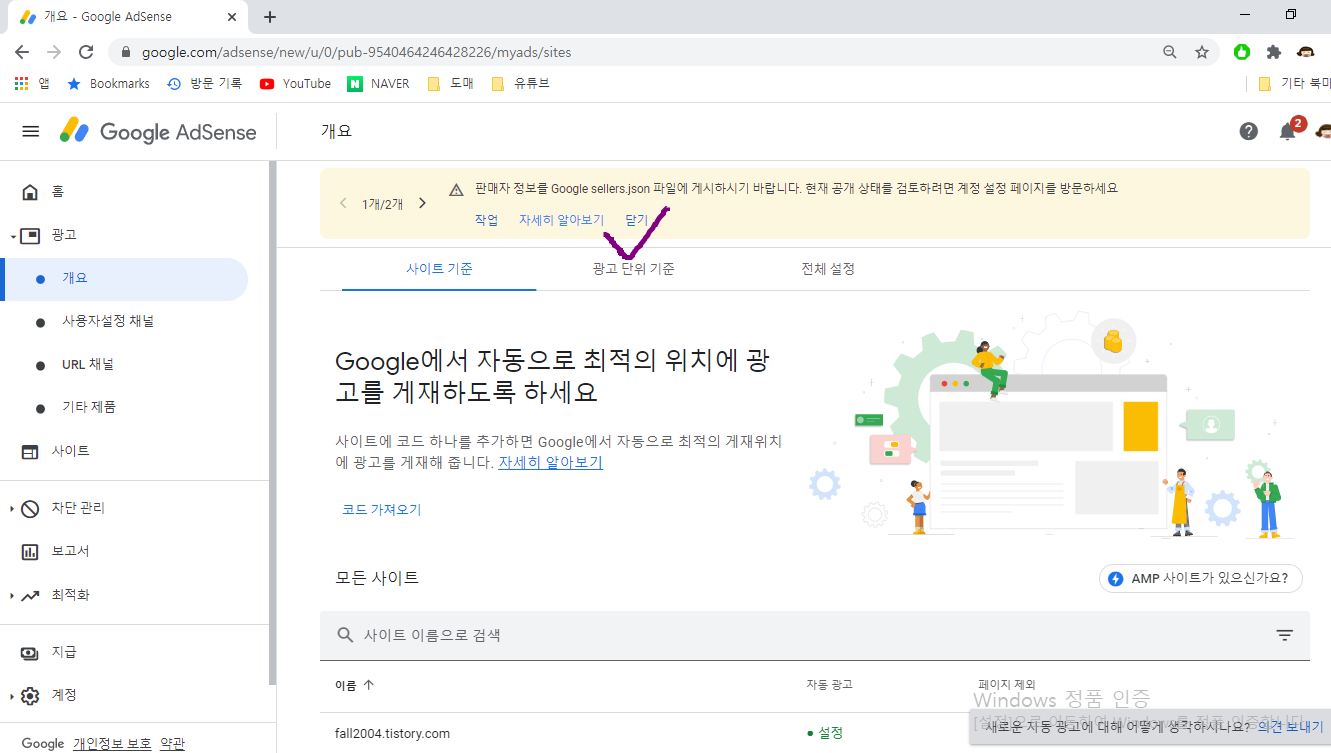The height and width of the screenshot is (753, 1331).
Task: Click the address bar URL
Action: coord(357,52)
